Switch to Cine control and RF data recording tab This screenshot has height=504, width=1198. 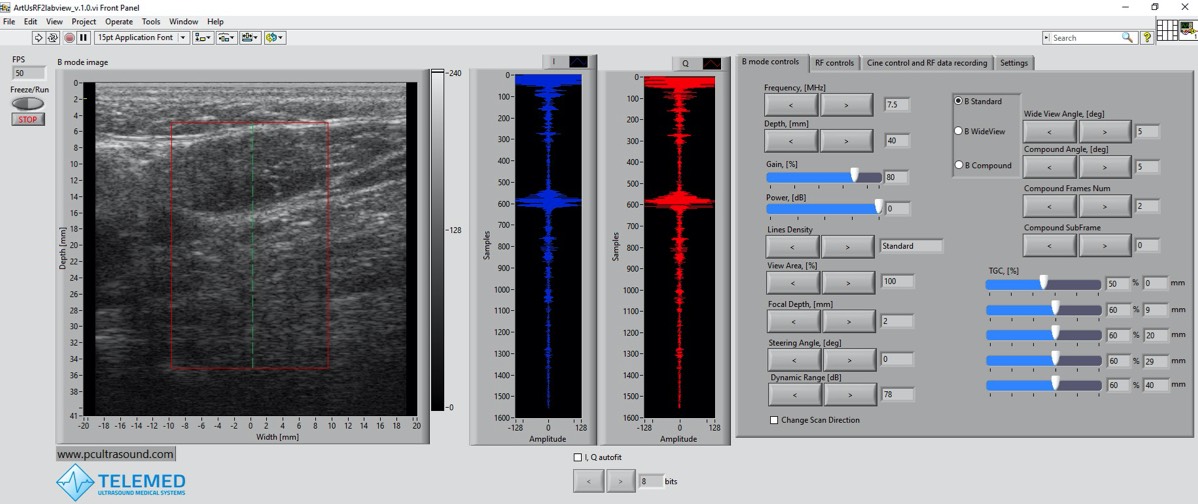click(927, 63)
